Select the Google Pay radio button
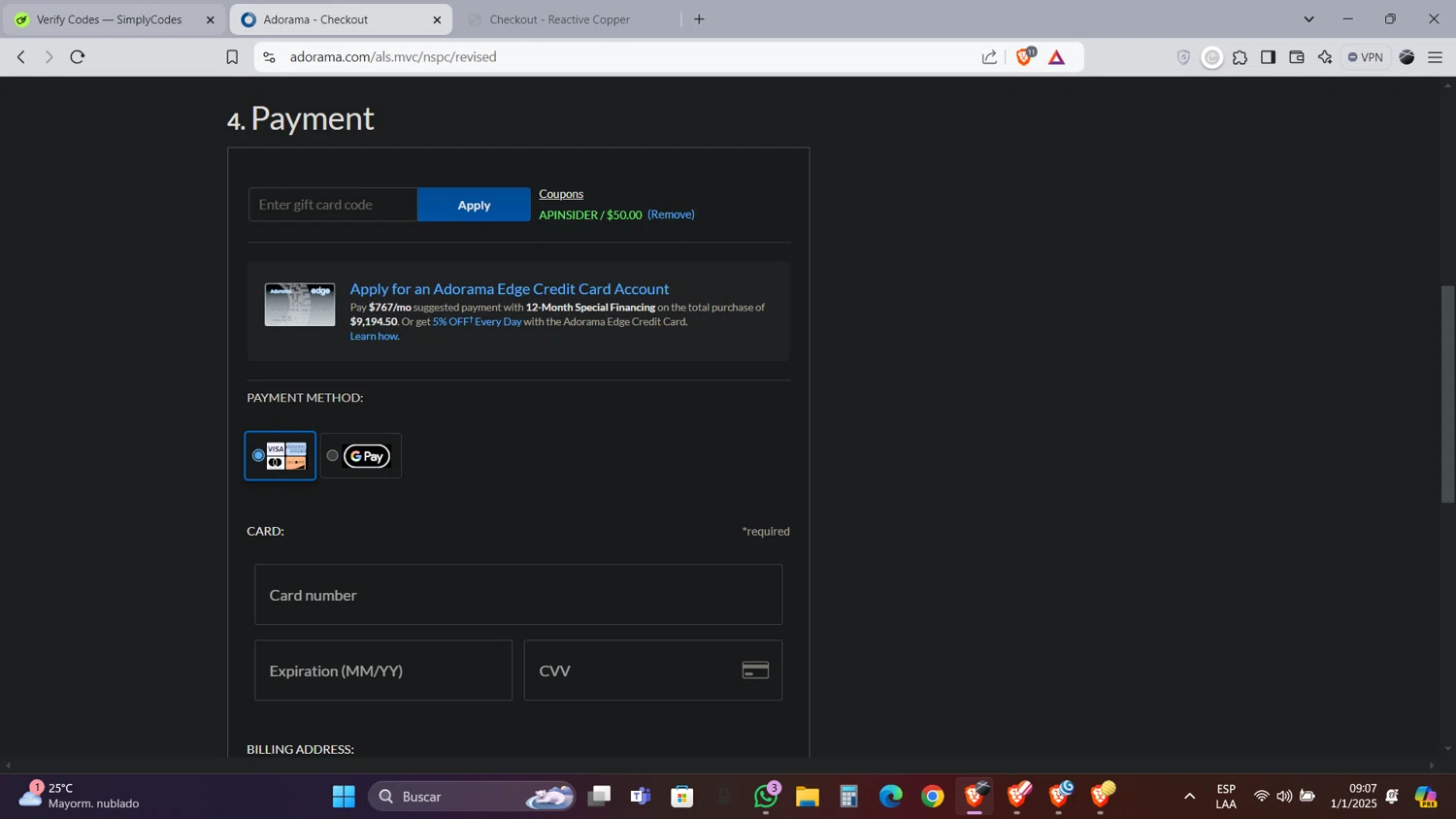 point(333,455)
